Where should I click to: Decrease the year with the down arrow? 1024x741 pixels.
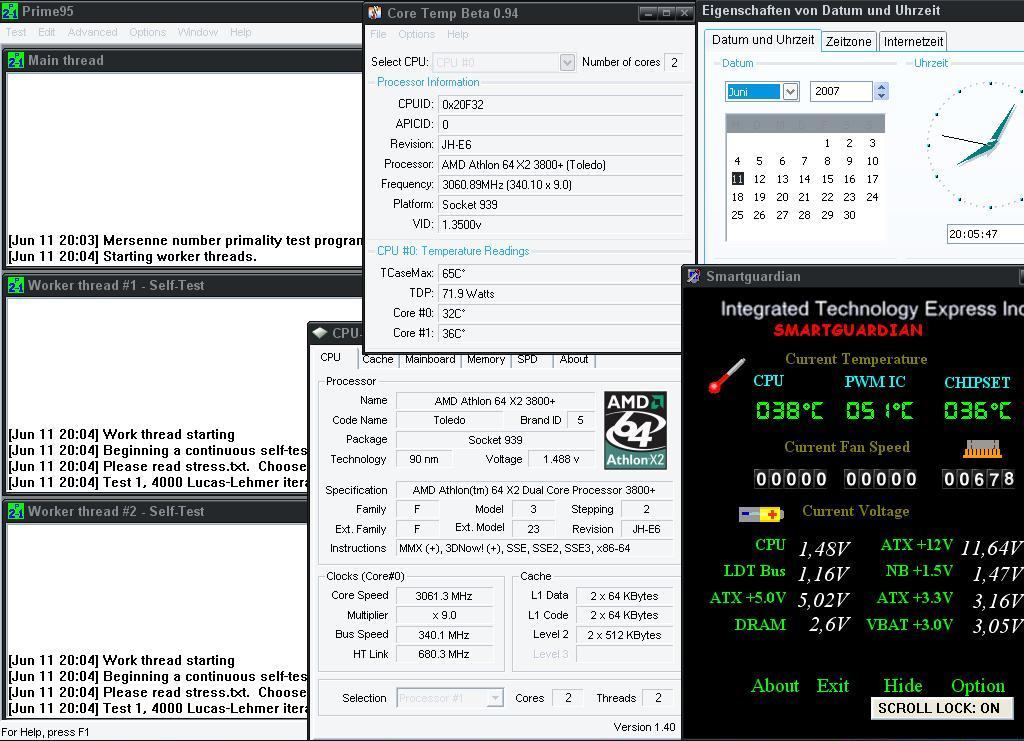881,96
